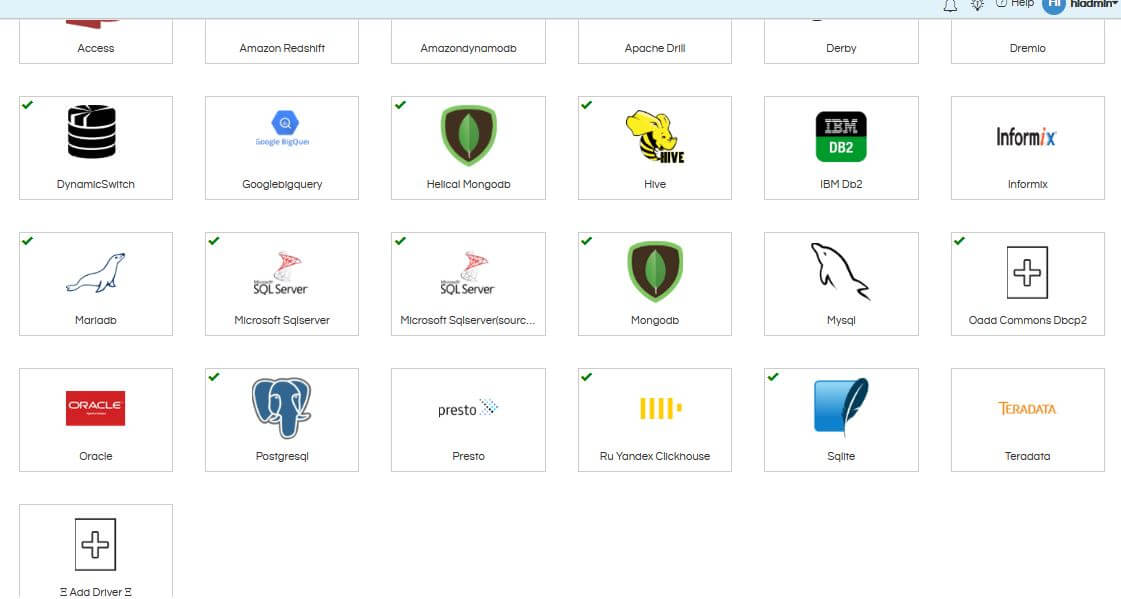
Task: Click the Amazondynamodb label
Action: coord(468,48)
